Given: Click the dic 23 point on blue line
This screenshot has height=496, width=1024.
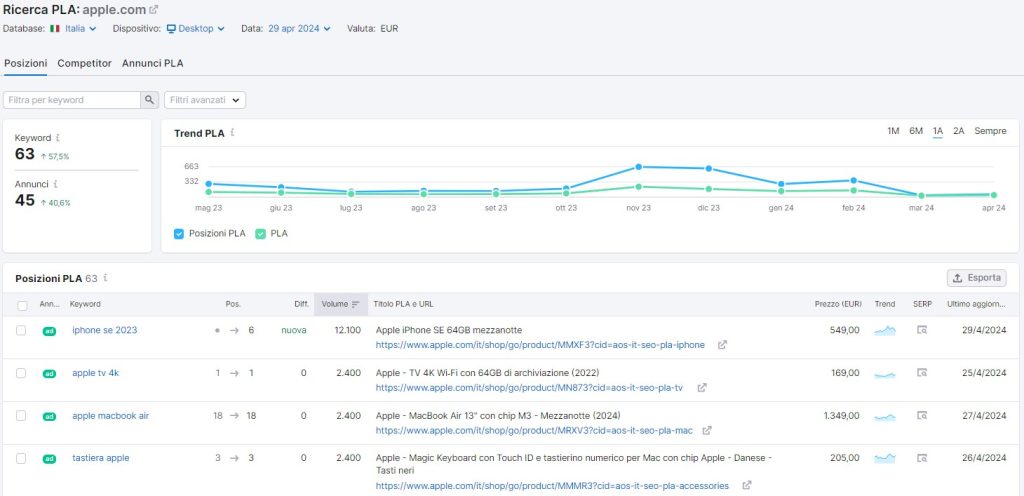Looking at the screenshot, I should (709, 168).
